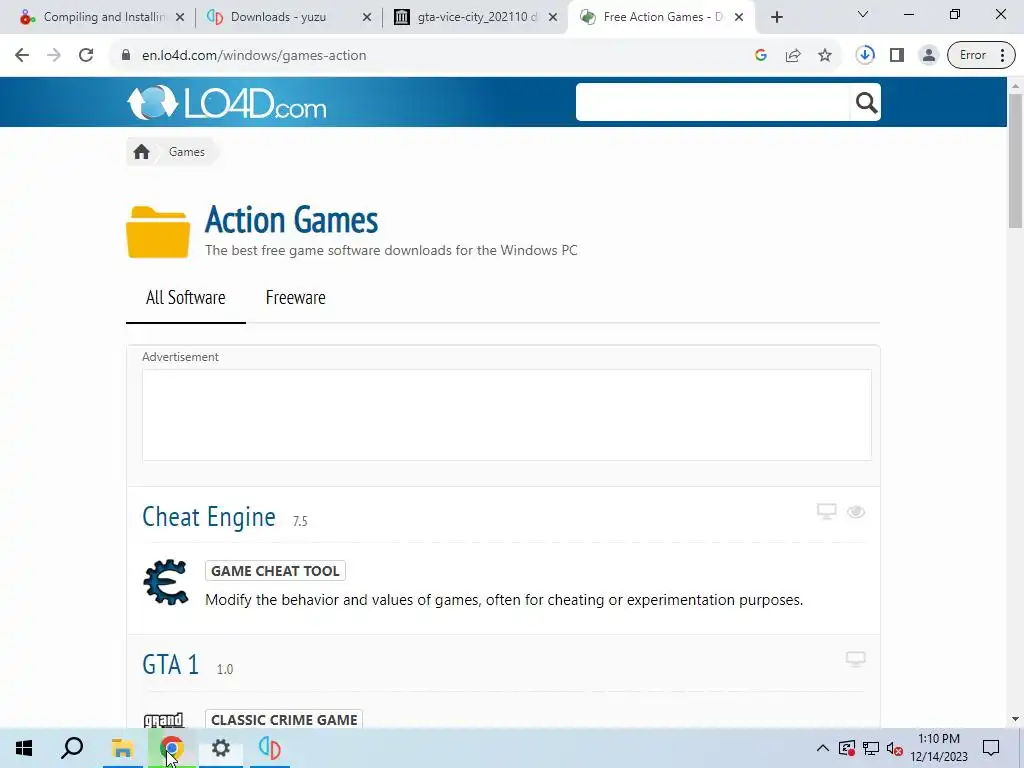The image size is (1024, 768).
Task: Open the GTA 1 title link
Action: (x=170, y=665)
